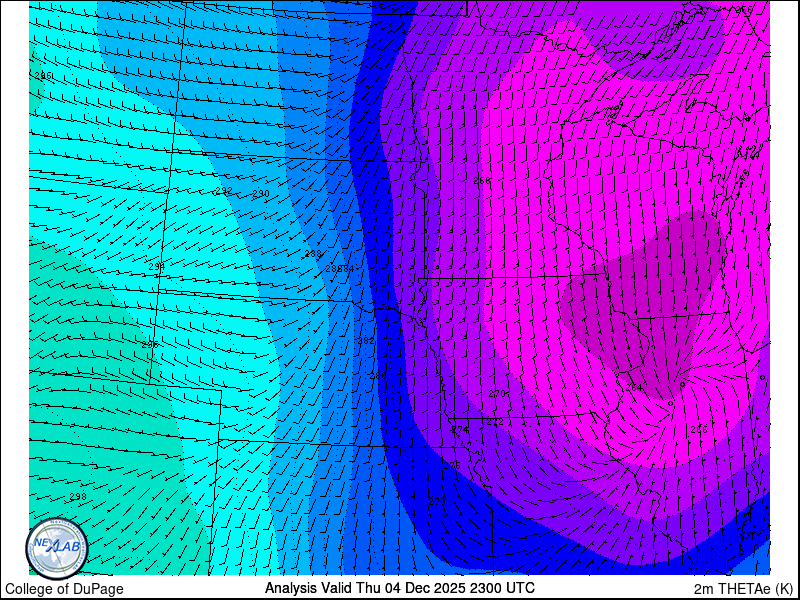The image size is (800, 600).
Task: Click the Analysis Valid Thu 04 Dec 2025 timestamp
Action: point(399,587)
